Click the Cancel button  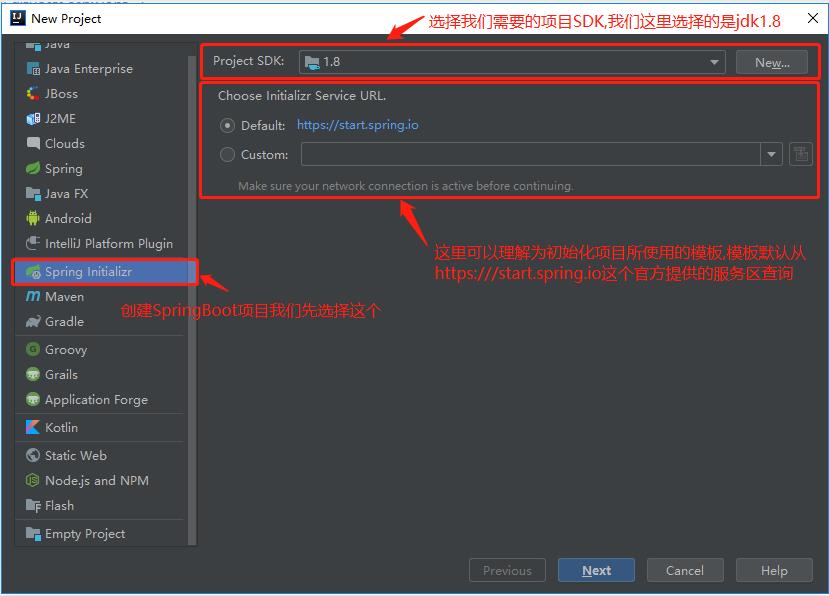click(685, 570)
